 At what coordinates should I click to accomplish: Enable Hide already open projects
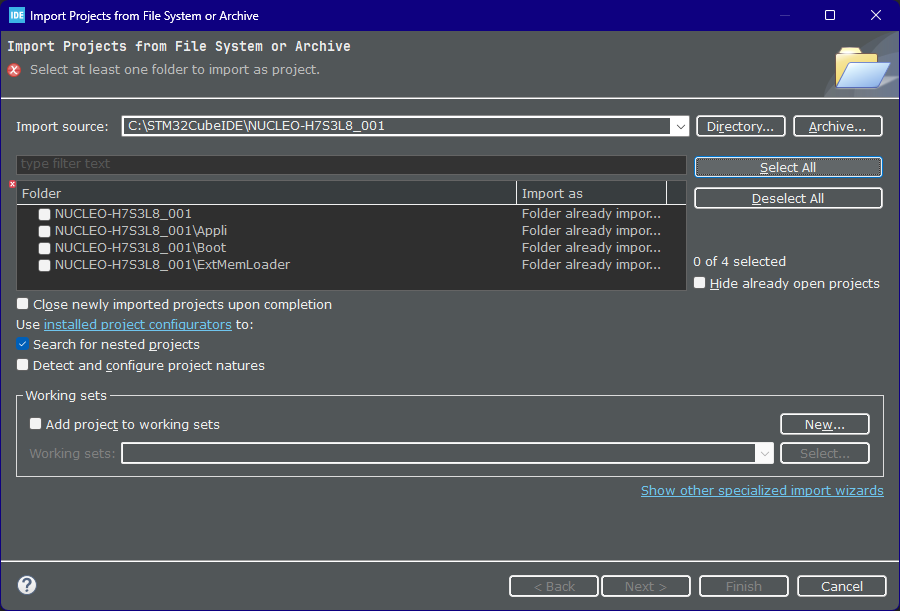(x=700, y=283)
